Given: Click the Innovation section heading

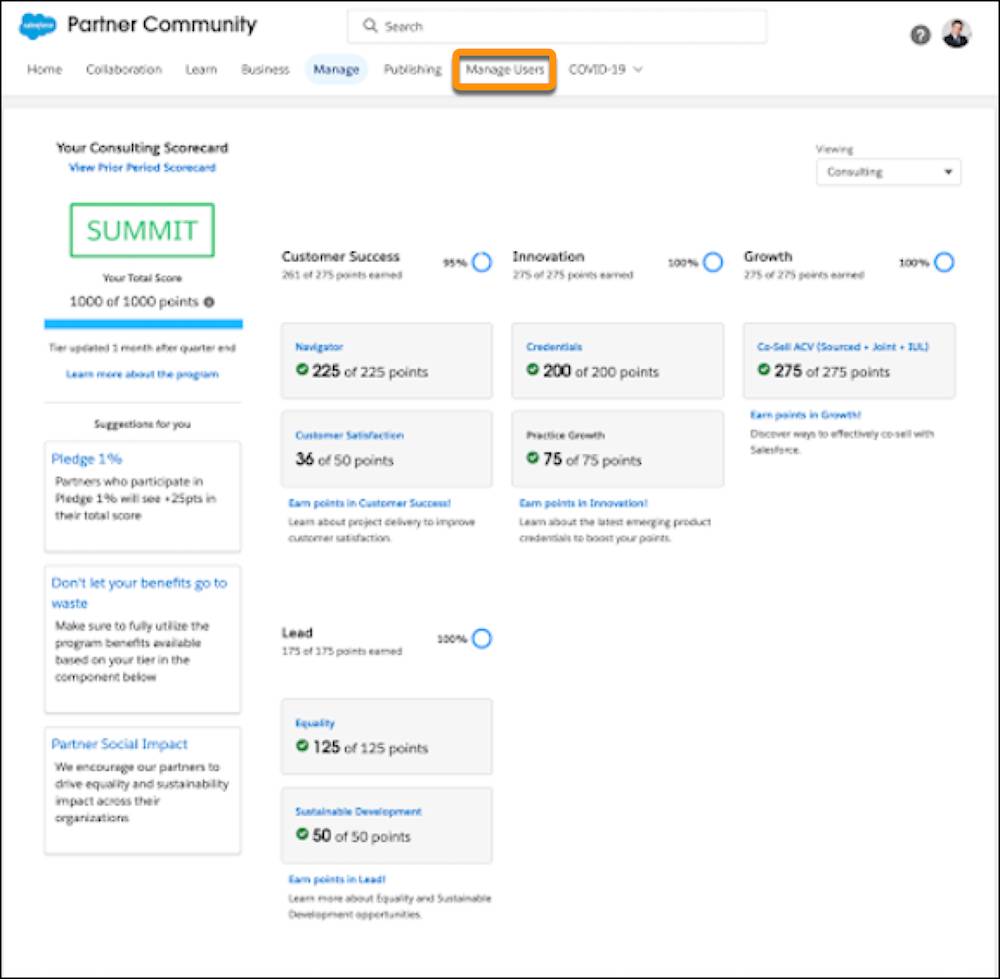Looking at the screenshot, I should click(x=548, y=256).
